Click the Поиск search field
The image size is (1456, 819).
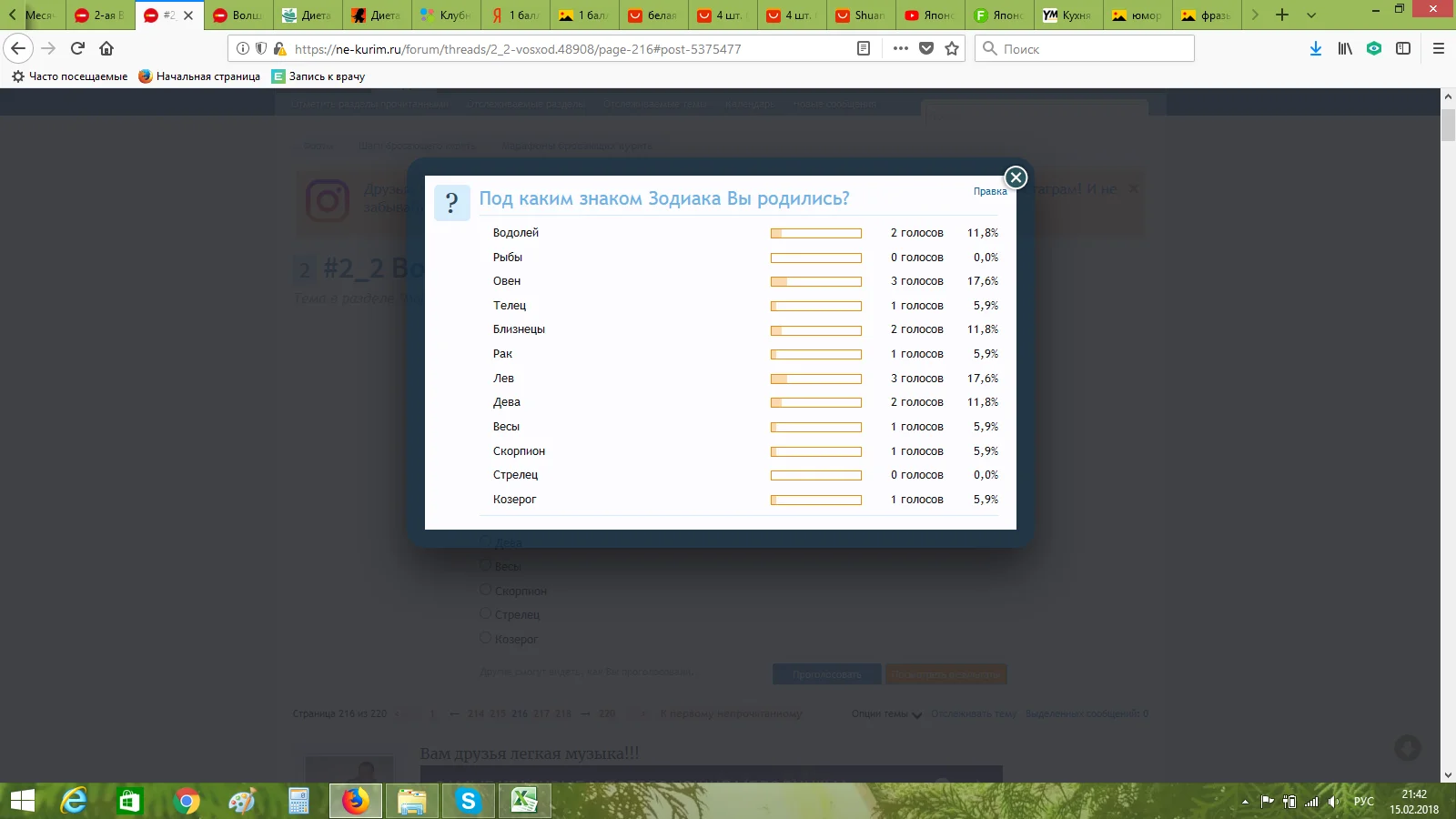tap(1085, 48)
